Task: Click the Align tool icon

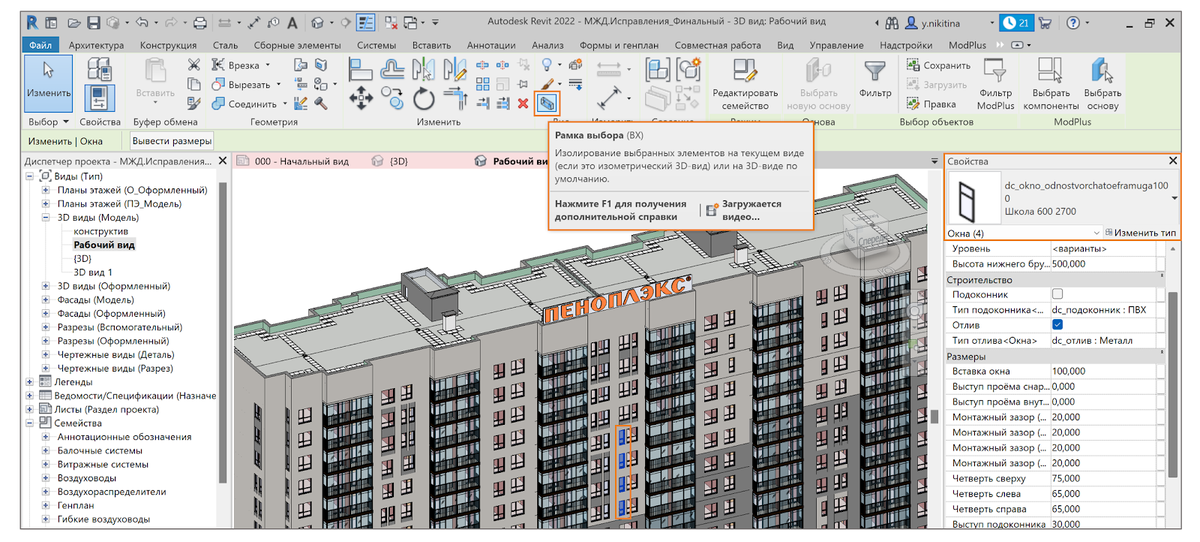Action: [x=360, y=68]
